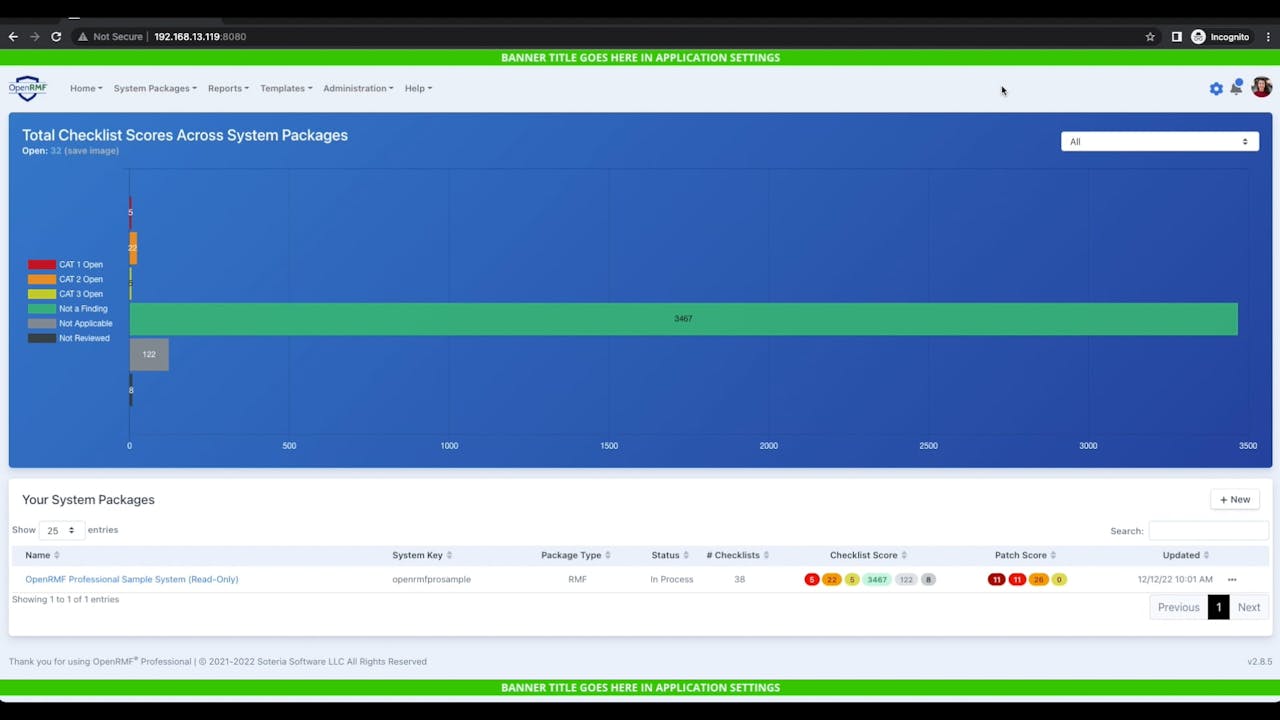Viewport: 1280px width, 720px height.
Task: Create a new system package with New button
Action: click(1234, 499)
